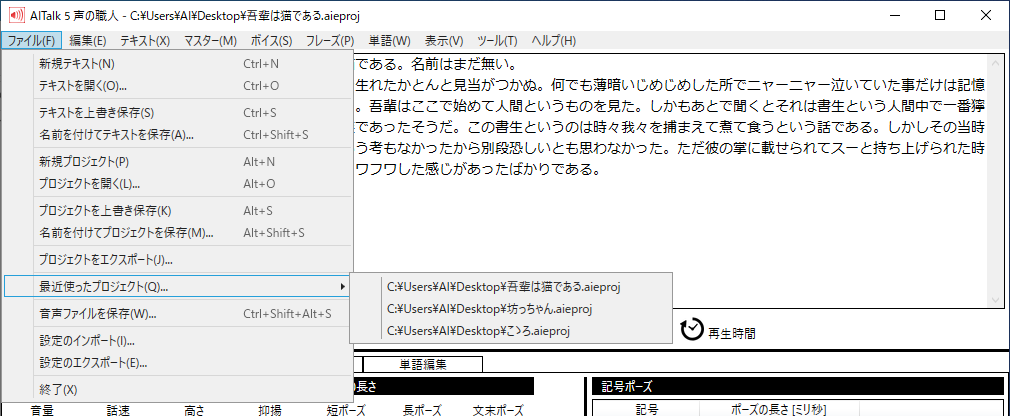Click the ポーズの長さ [ミリ秒] column header

(779, 410)
